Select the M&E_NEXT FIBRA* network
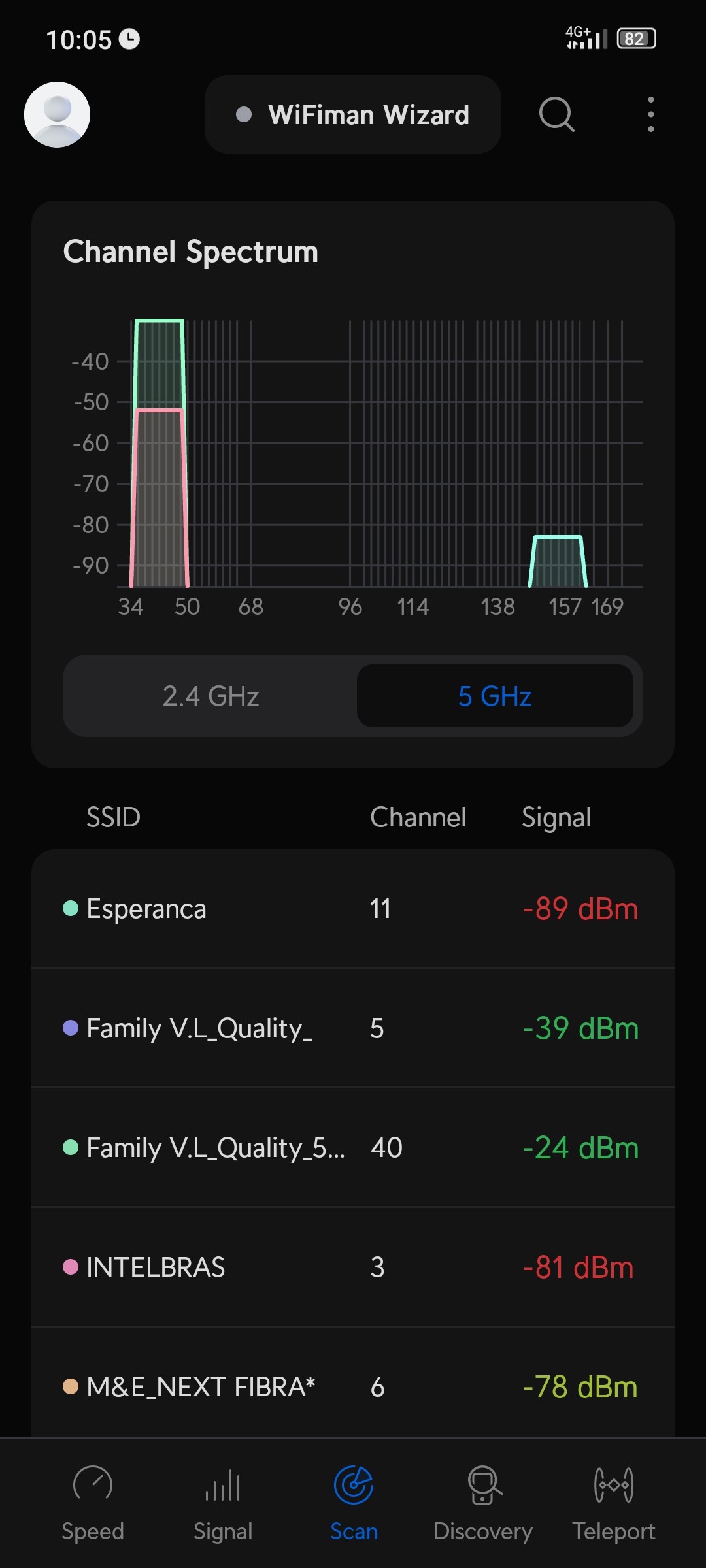Viewport: 706px width, 1568px height. [x=353, y=1386]
